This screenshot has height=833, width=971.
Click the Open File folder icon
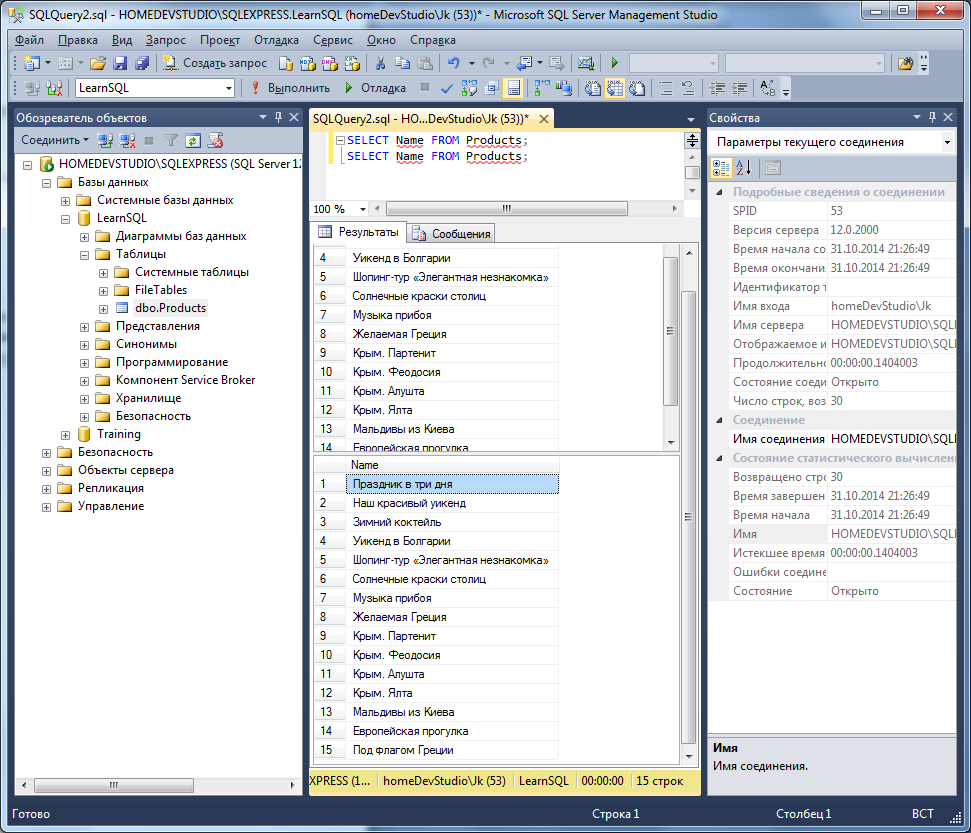coord(98,63)
